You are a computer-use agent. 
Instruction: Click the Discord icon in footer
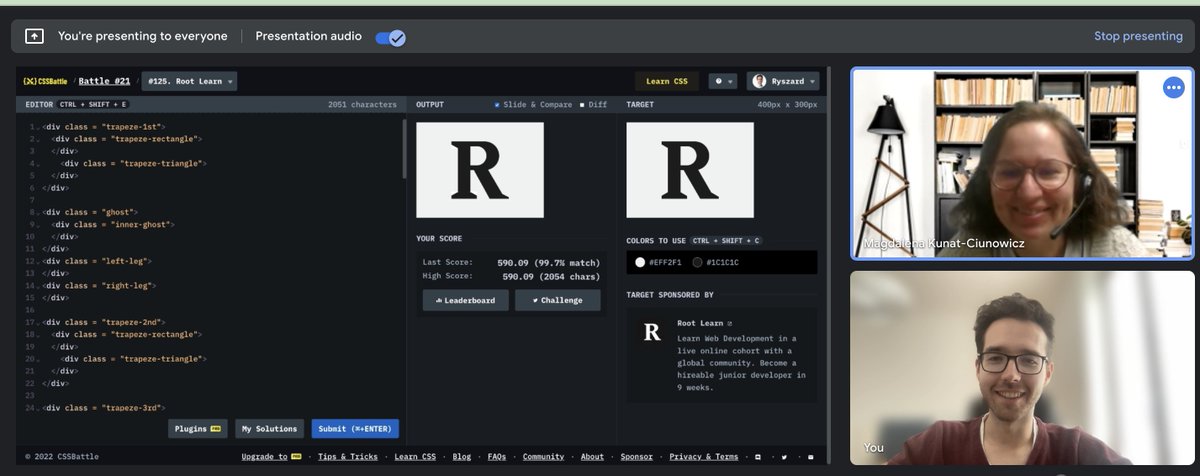[758, 457]
